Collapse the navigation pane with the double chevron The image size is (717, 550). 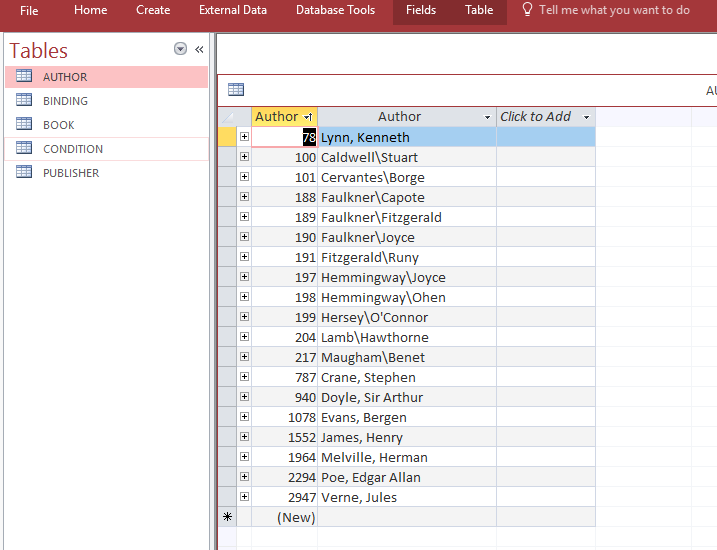point(199,49)
